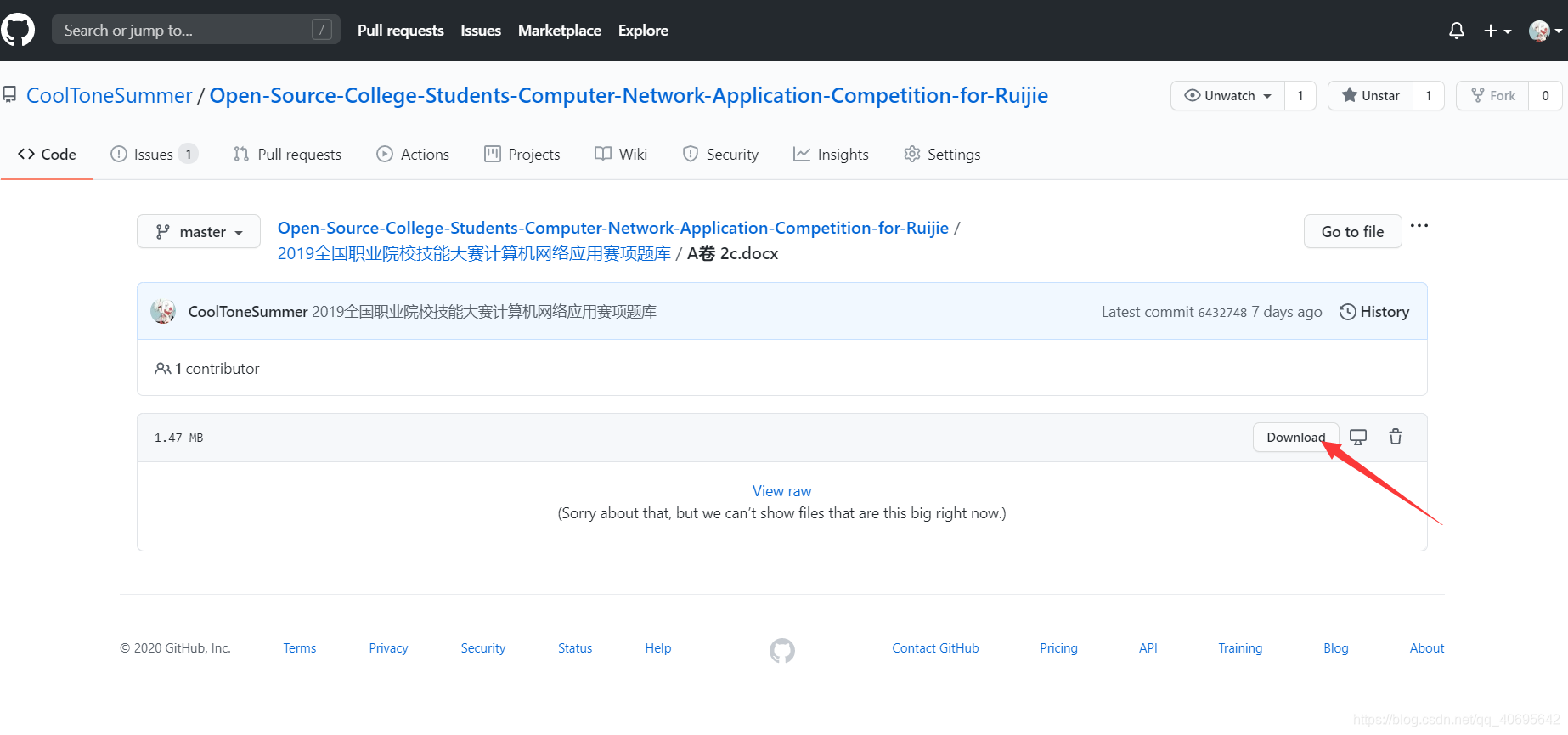Switch to the Code tab
Image resolution: width=1568 pixels, height=735 pixels.
click(48, 155)
